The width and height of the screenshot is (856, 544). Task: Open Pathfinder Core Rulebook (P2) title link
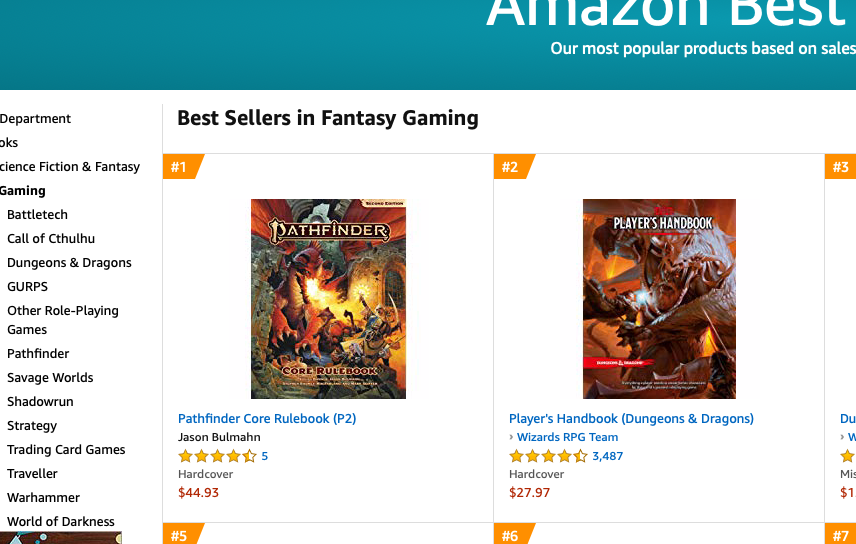267,418
